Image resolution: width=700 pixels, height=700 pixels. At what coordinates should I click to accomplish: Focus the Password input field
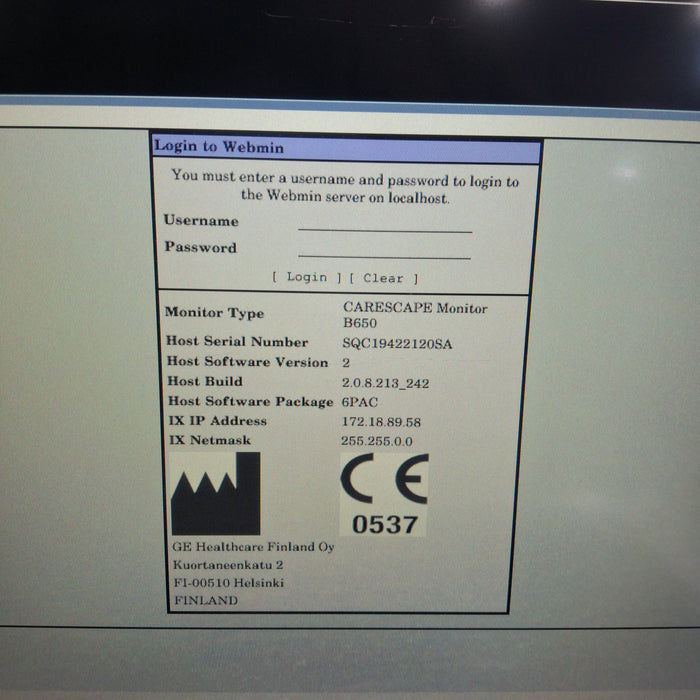coord(384,249)
